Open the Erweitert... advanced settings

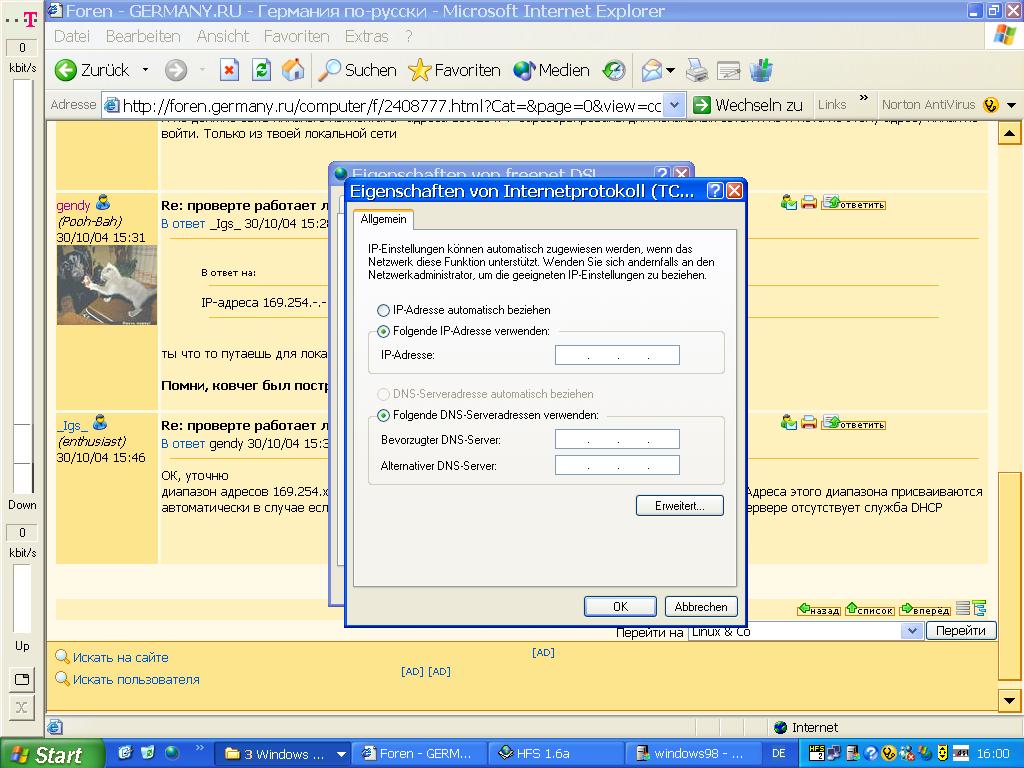point(680,506)
